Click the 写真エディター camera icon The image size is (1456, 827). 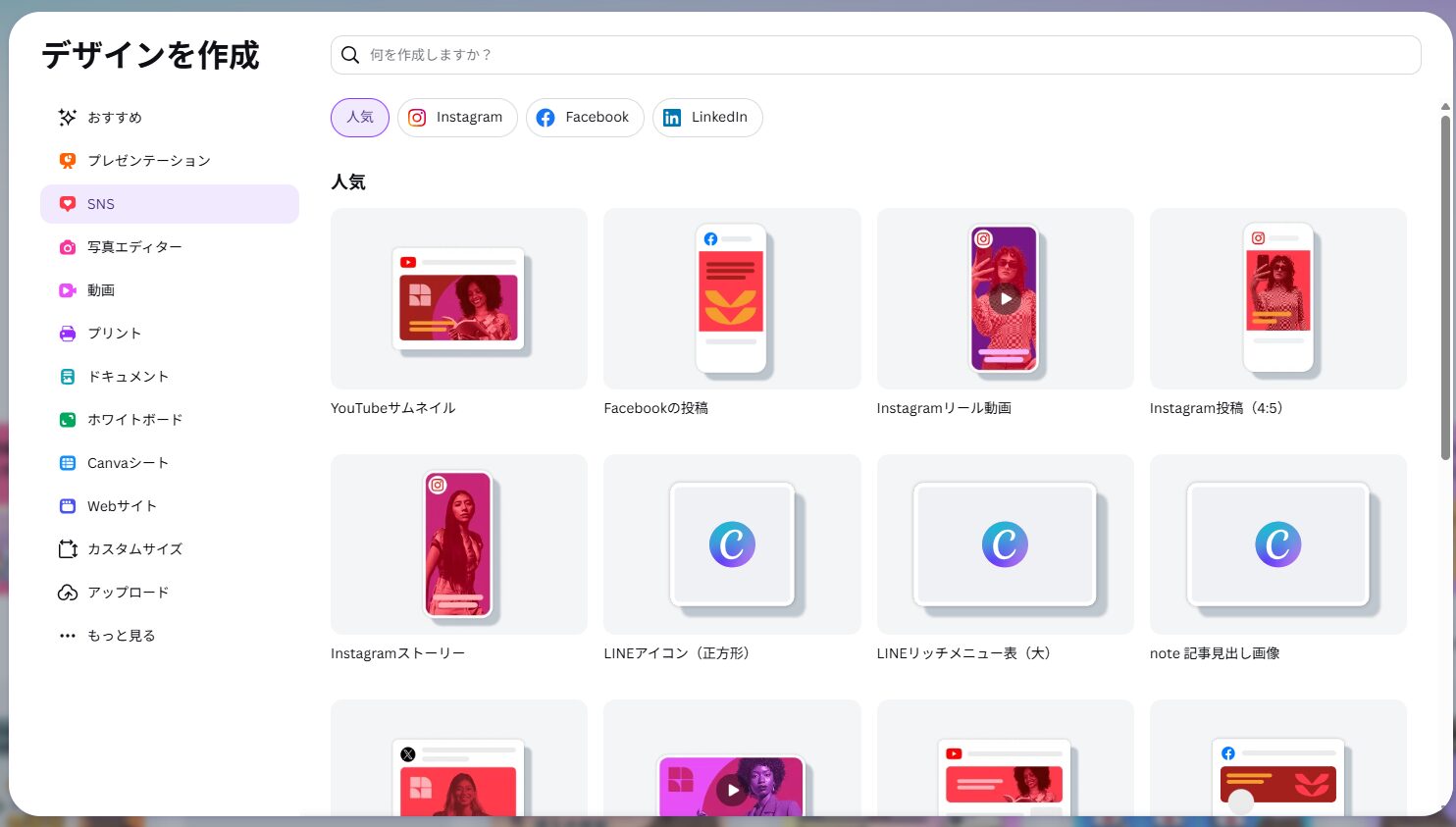pos(68,247)
